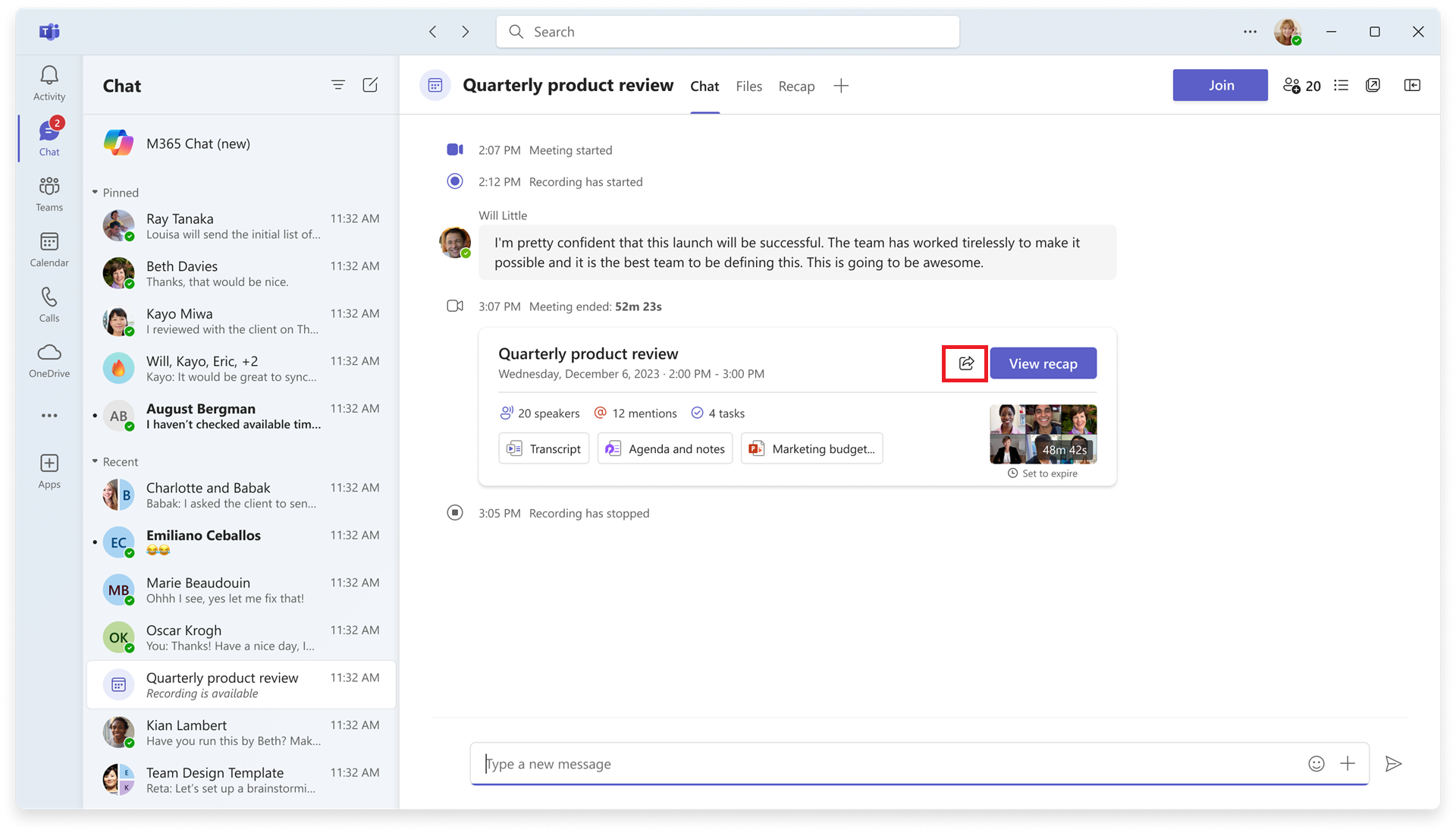Collapse the Recent chats section
Viewport: 1456px width, 833px height.
pos(96,461)
